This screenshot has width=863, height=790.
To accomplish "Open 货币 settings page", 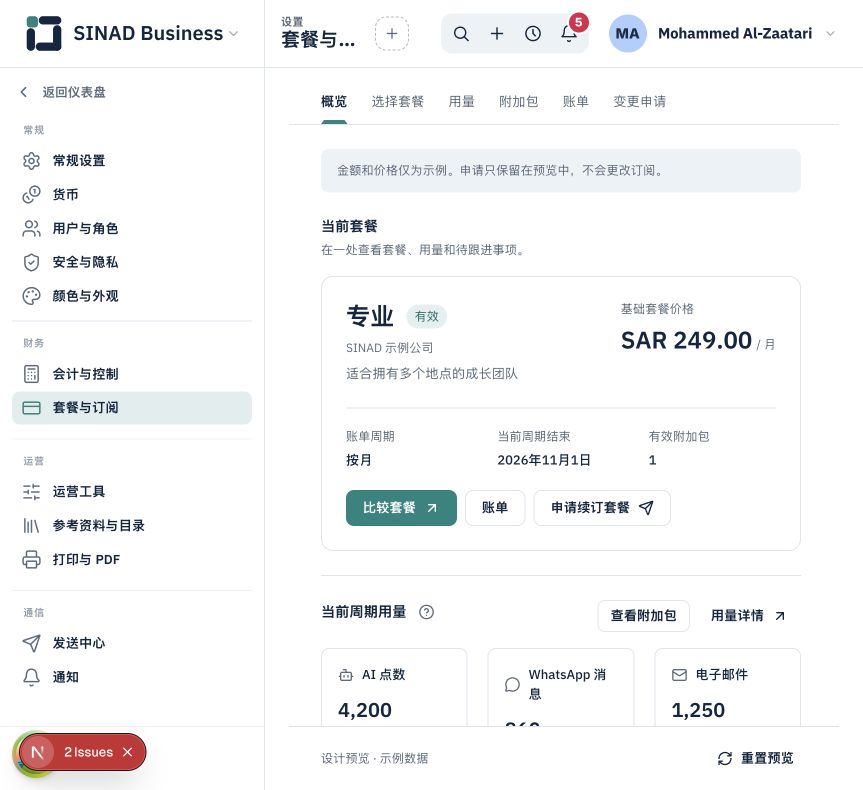I will tap(132, 194).
